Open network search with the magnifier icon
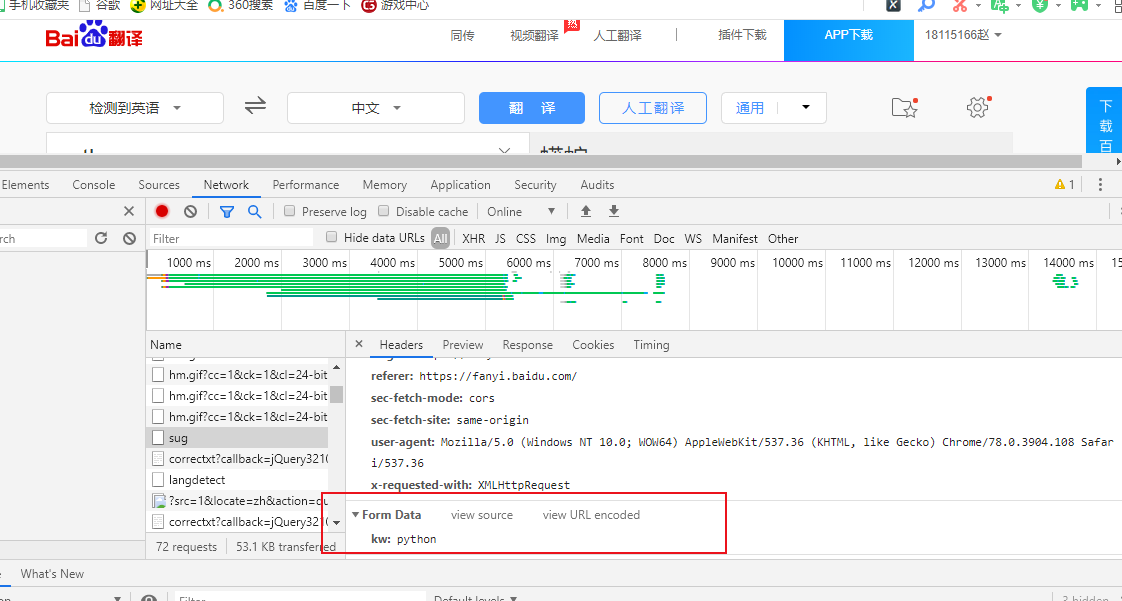 pyautogui.click(x=254, y=211)
